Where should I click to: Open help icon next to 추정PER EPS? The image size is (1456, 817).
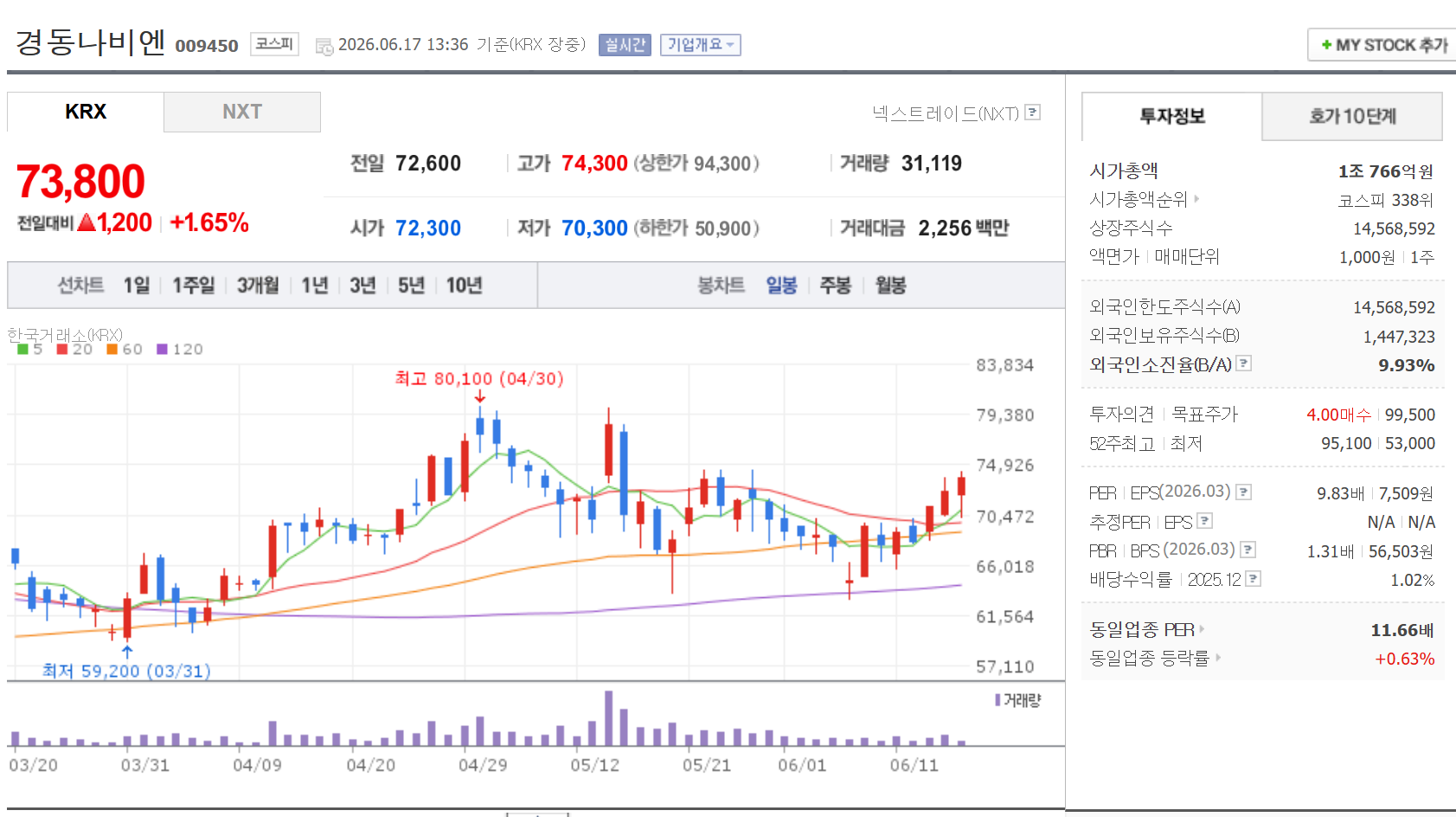1205,521
